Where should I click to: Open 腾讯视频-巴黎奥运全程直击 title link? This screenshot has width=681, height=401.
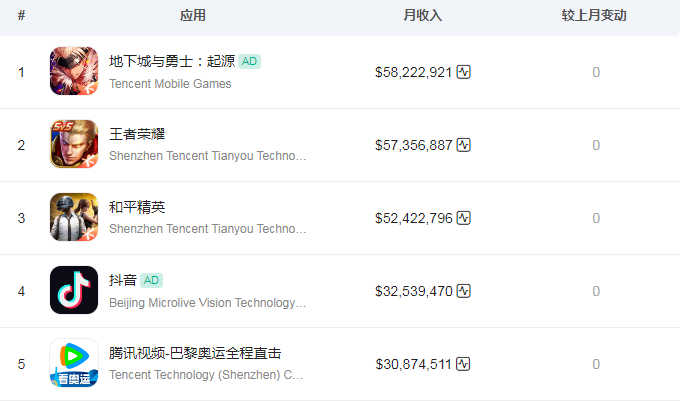195,353
